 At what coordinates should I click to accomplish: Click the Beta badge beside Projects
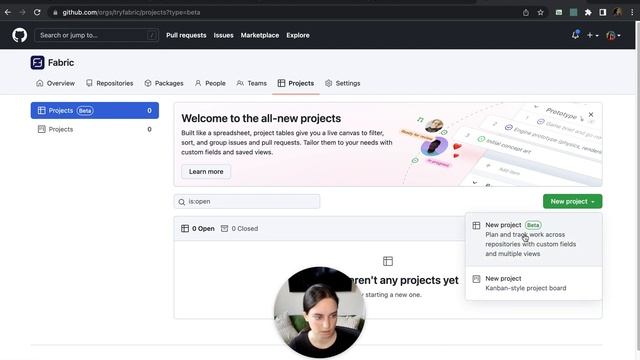click(85, 111)
